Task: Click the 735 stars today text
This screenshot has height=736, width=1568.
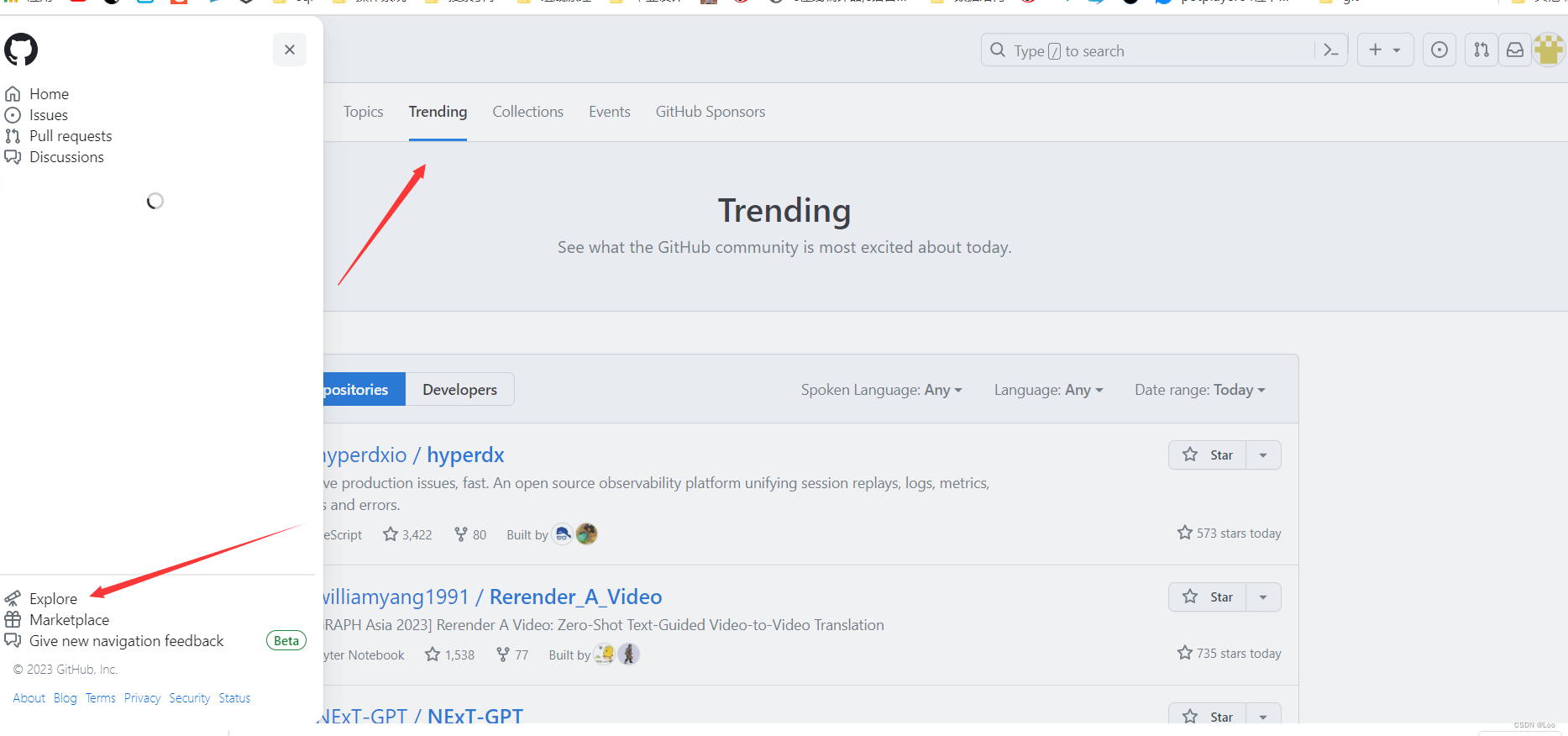Action: pyautogui.click(x=1230, y=653)
